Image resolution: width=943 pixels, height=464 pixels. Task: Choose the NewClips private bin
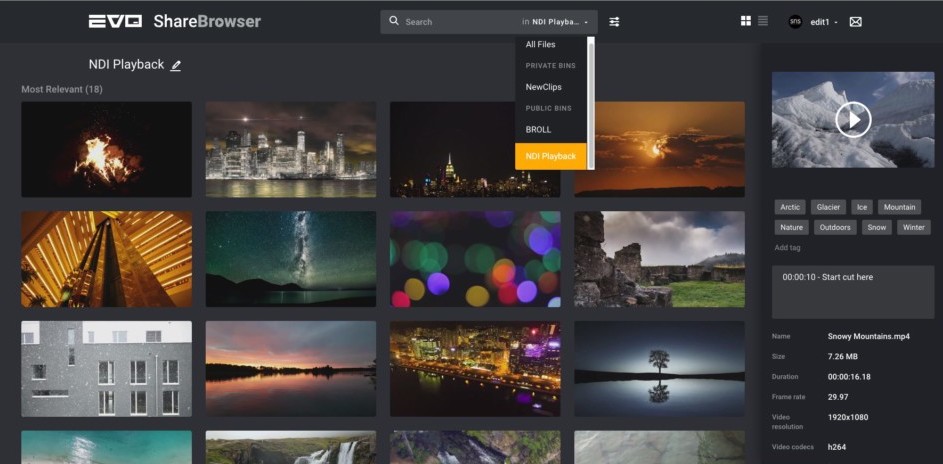coord(543,87)
